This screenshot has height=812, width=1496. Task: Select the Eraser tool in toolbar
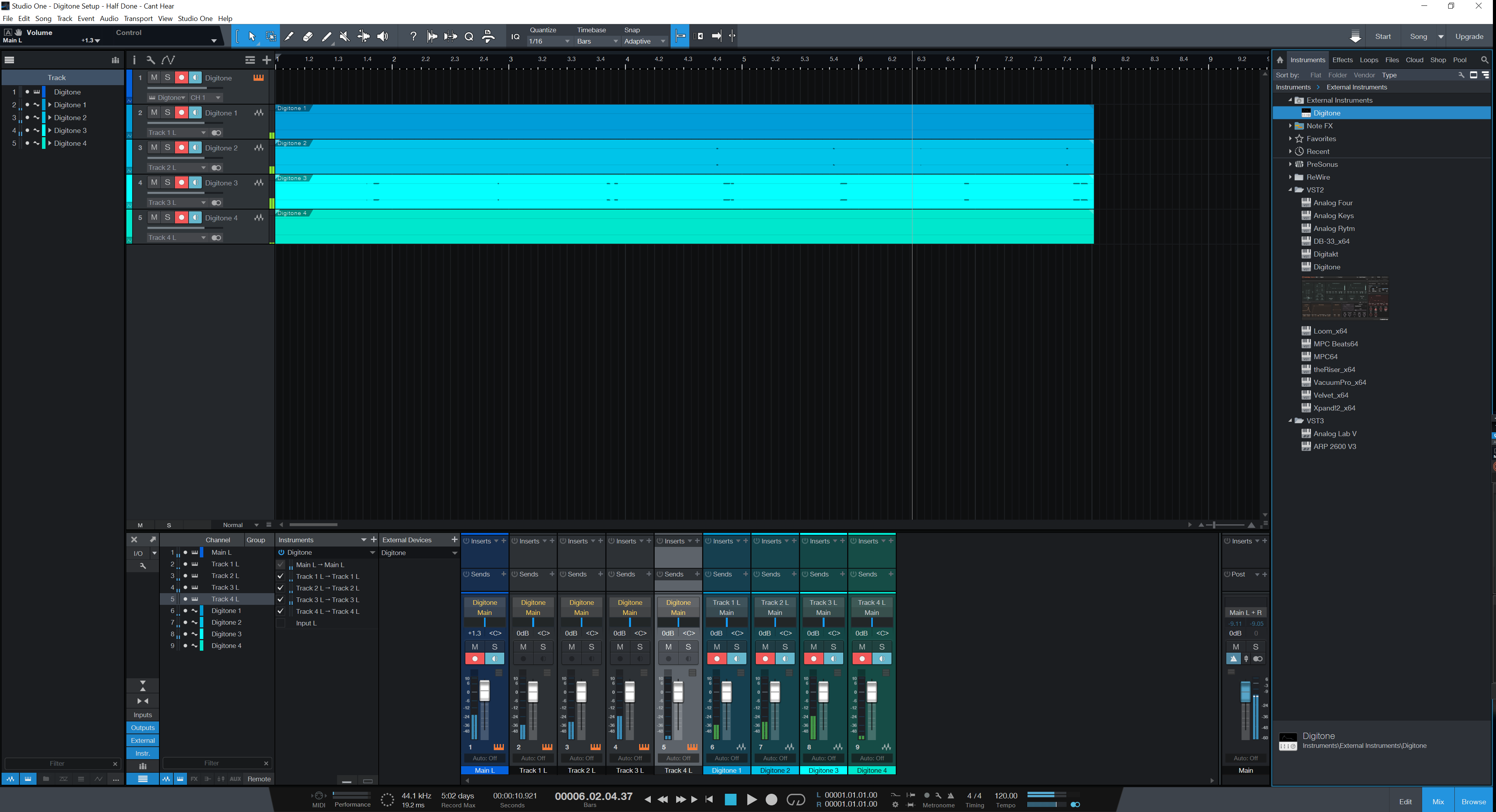point(308,37)
